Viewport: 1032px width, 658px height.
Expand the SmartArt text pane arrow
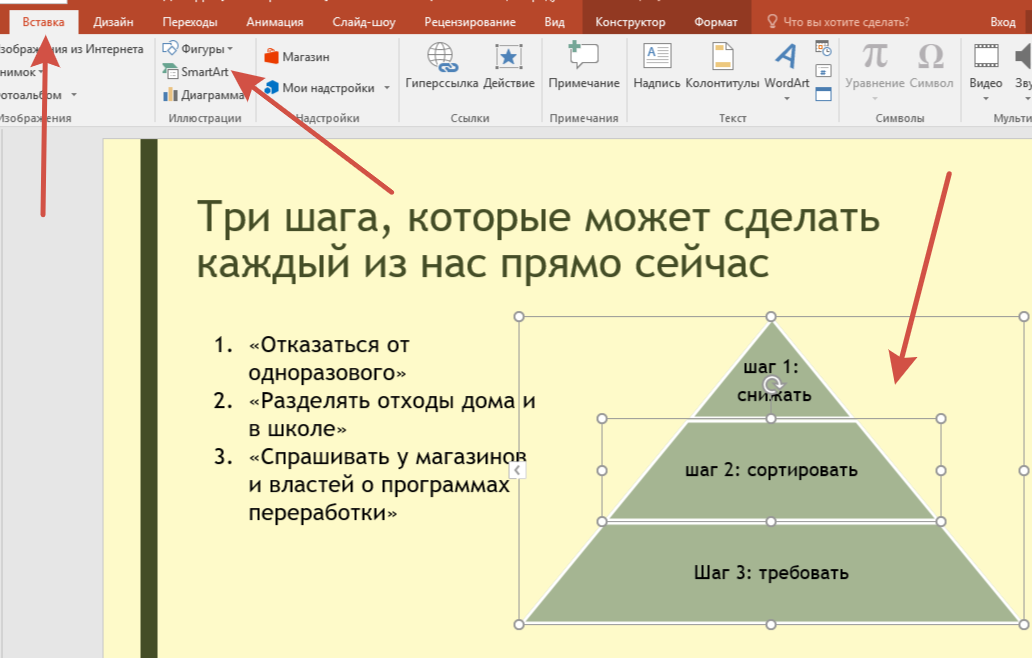pyautogui.click(x=517, y=471)
